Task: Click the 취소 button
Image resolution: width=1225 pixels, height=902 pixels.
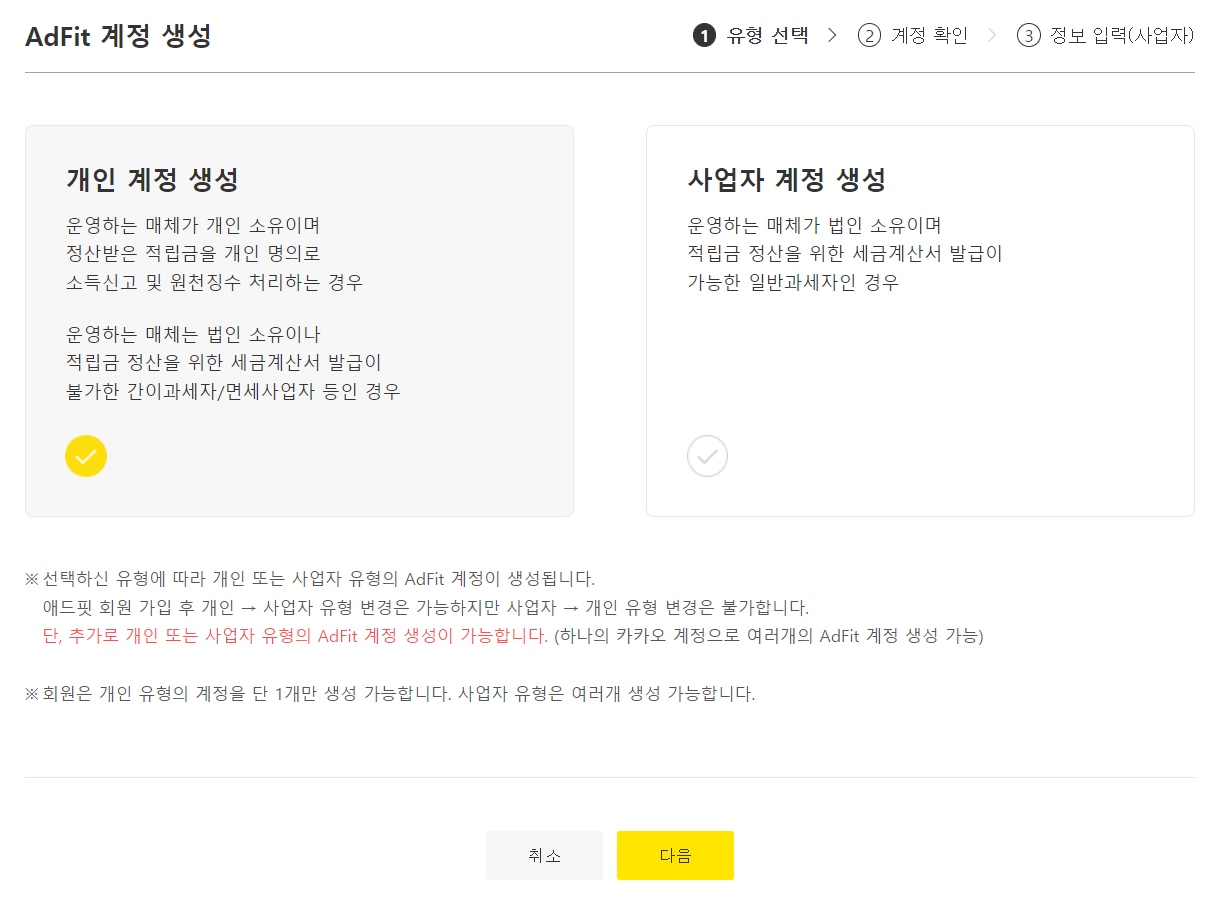Action: tap(544, 856)
